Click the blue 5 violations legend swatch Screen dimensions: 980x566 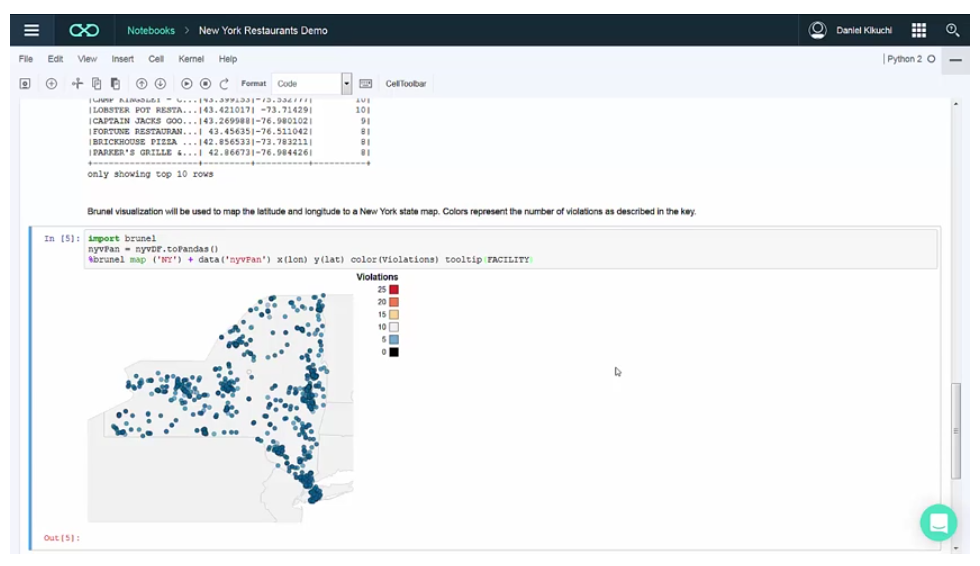coord(394,339)
